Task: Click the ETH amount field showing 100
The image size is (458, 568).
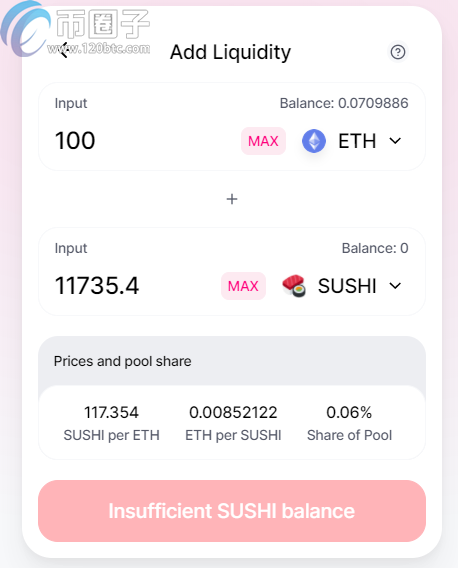Action: pos(145,141)
